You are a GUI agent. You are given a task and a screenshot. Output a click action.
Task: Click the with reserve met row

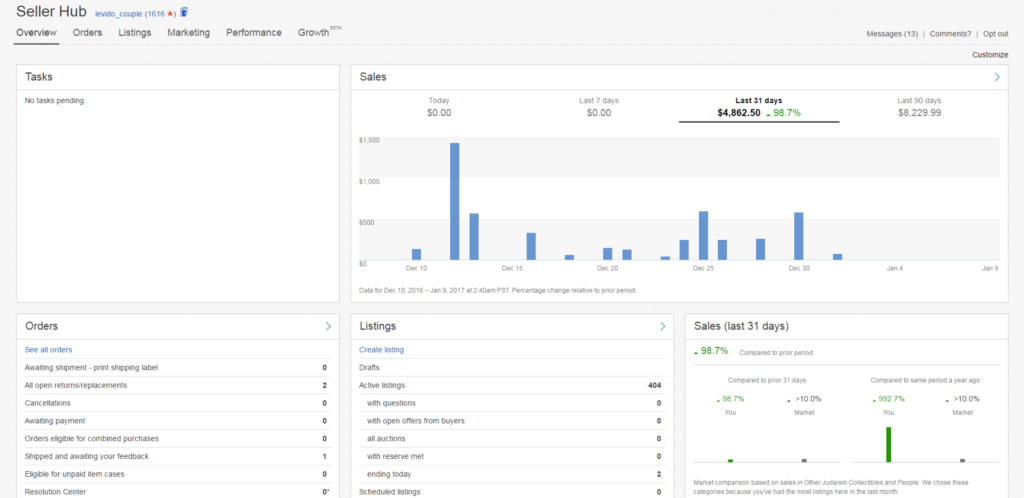(512, 456)
